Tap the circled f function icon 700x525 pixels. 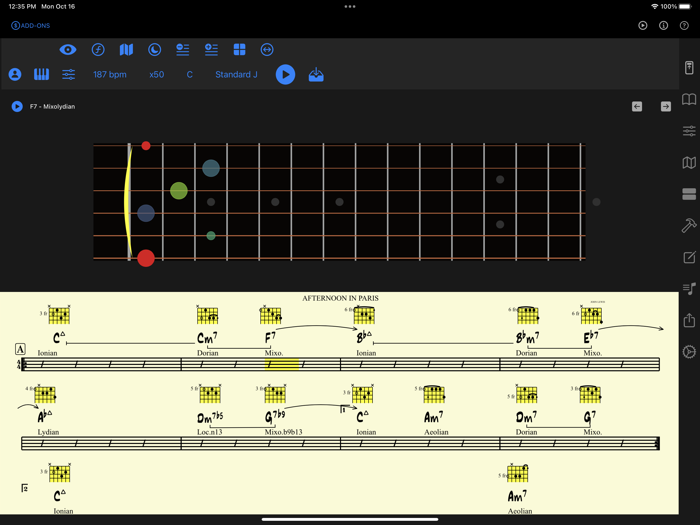tap(98, 50)
